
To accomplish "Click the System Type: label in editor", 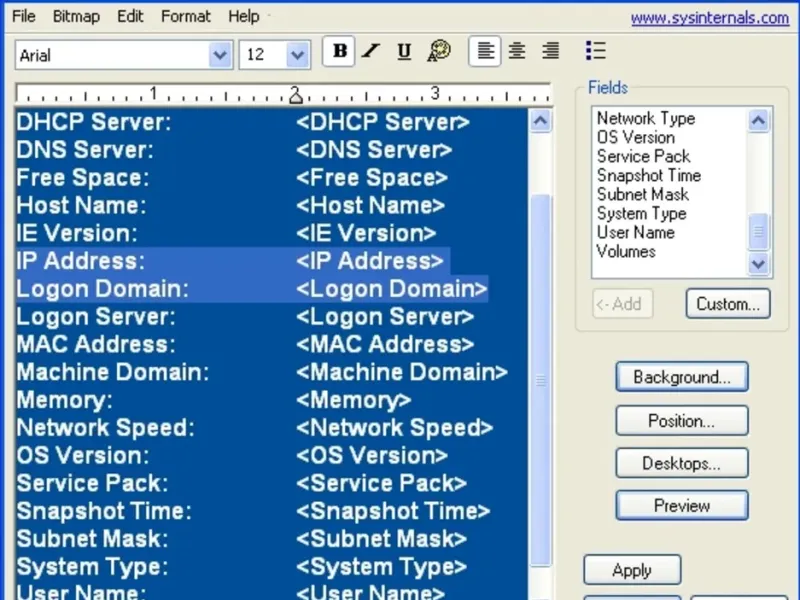I will point(92,567).
